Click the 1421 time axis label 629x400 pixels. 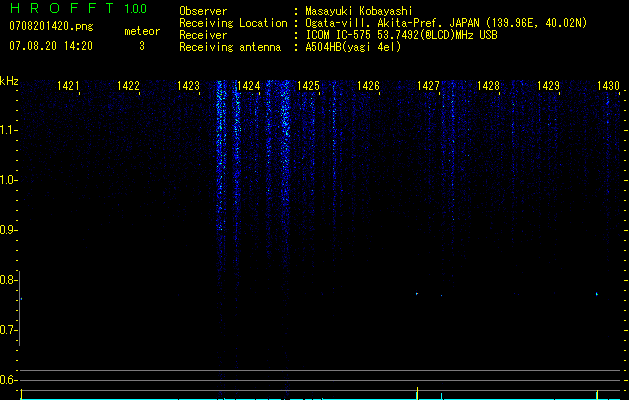(68, 86)
